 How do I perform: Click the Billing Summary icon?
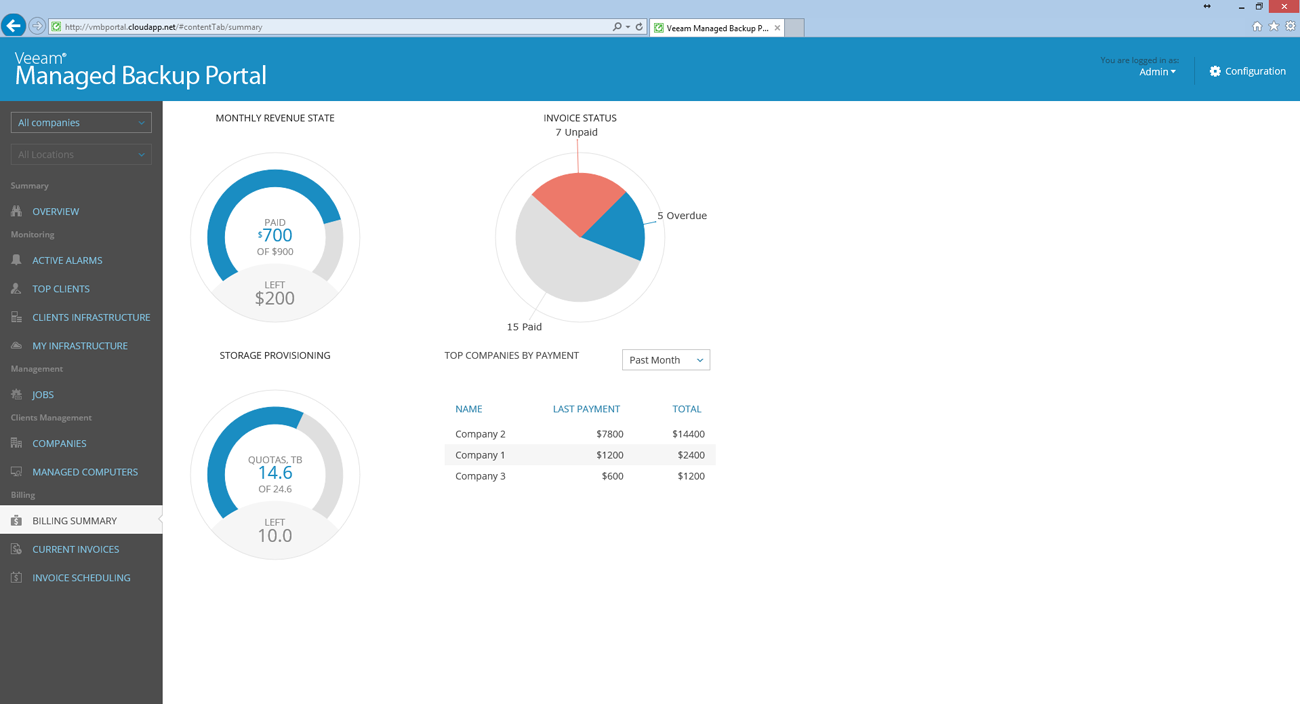16,520
